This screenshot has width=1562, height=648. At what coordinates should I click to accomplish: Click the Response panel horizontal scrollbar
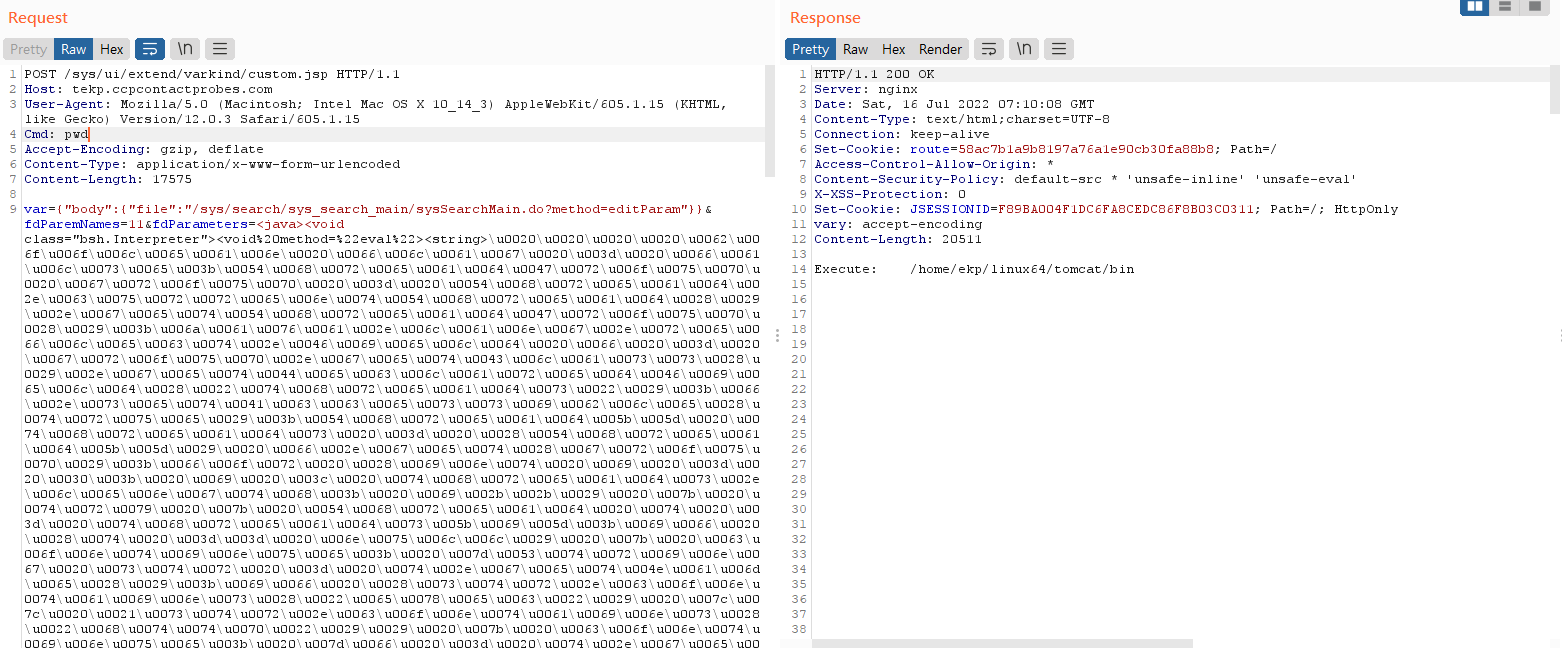pos(1003,643)
